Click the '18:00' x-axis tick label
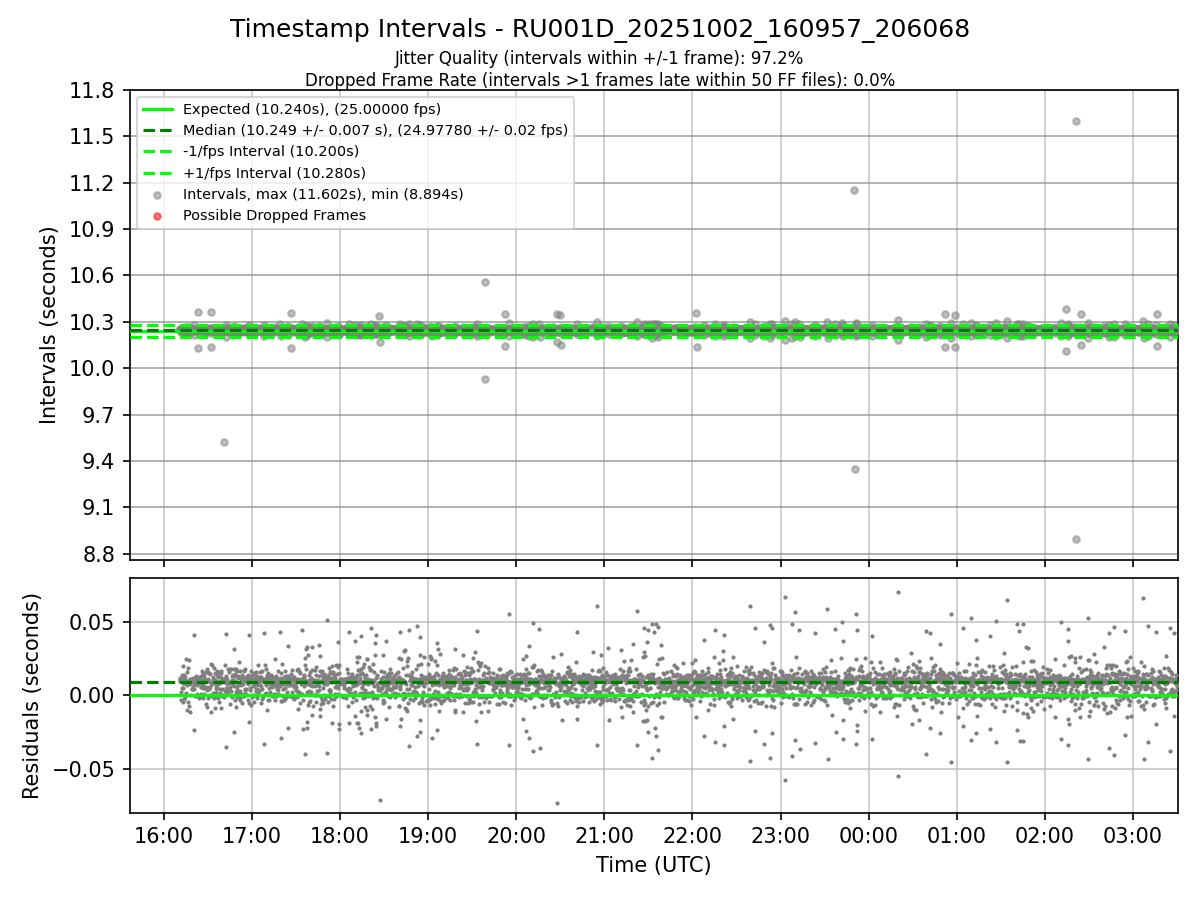 tap(339, 834)
